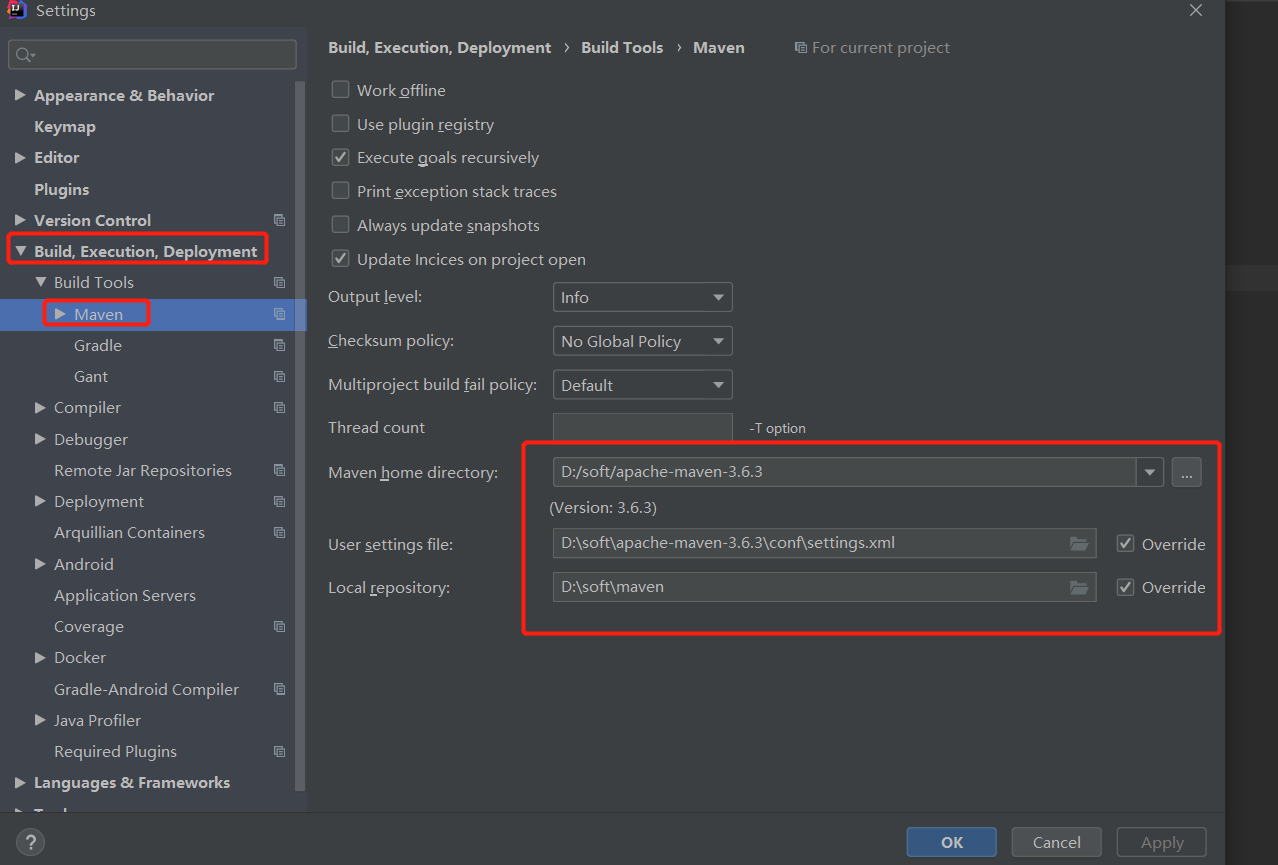Open help with the question mark icon
The image size is (1278, 865).
[x=30, y=842]
